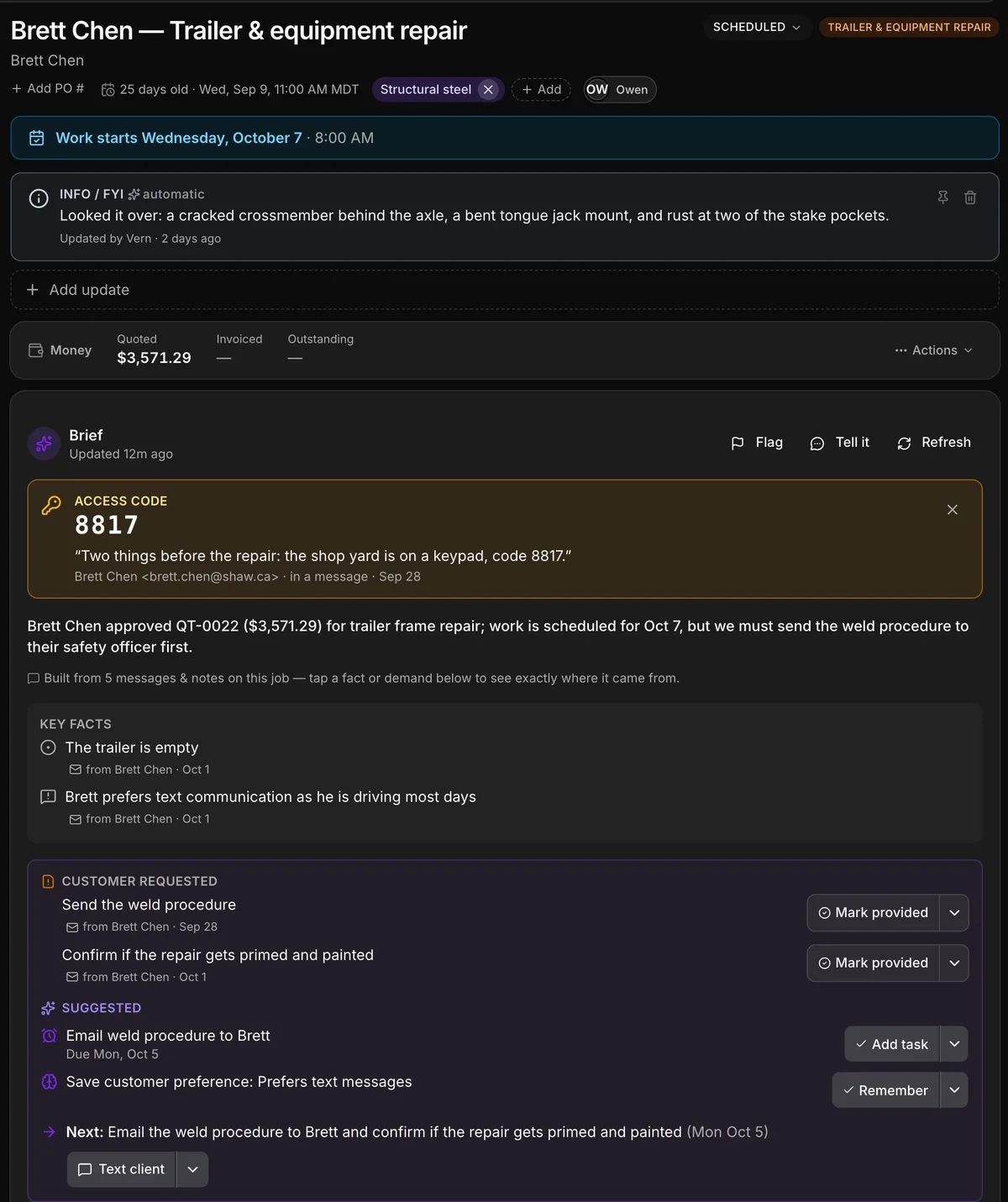
Task: Refresh the Brief
Action: (934, 443)
